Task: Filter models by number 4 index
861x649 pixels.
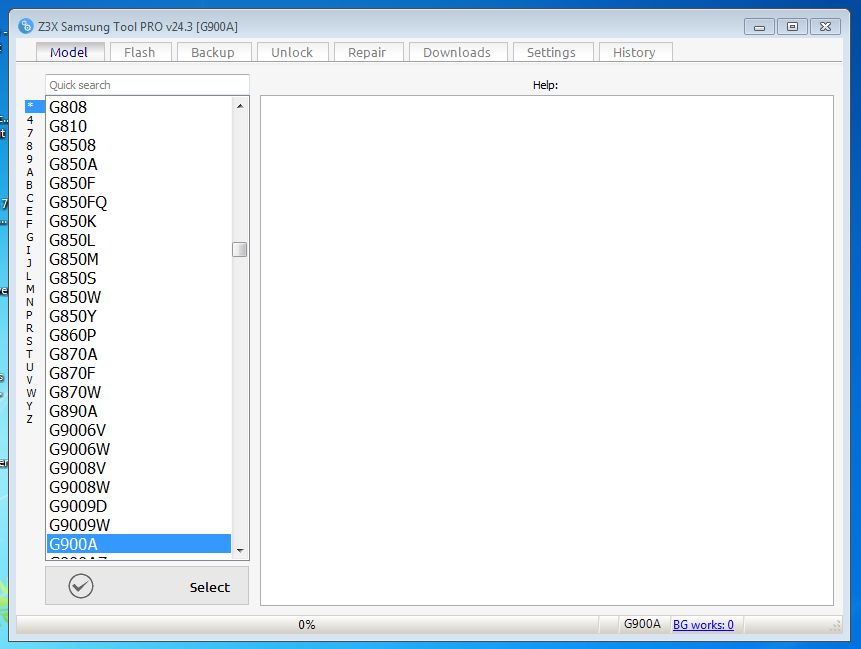Action: pyautogui.click(x=30, y=120)
